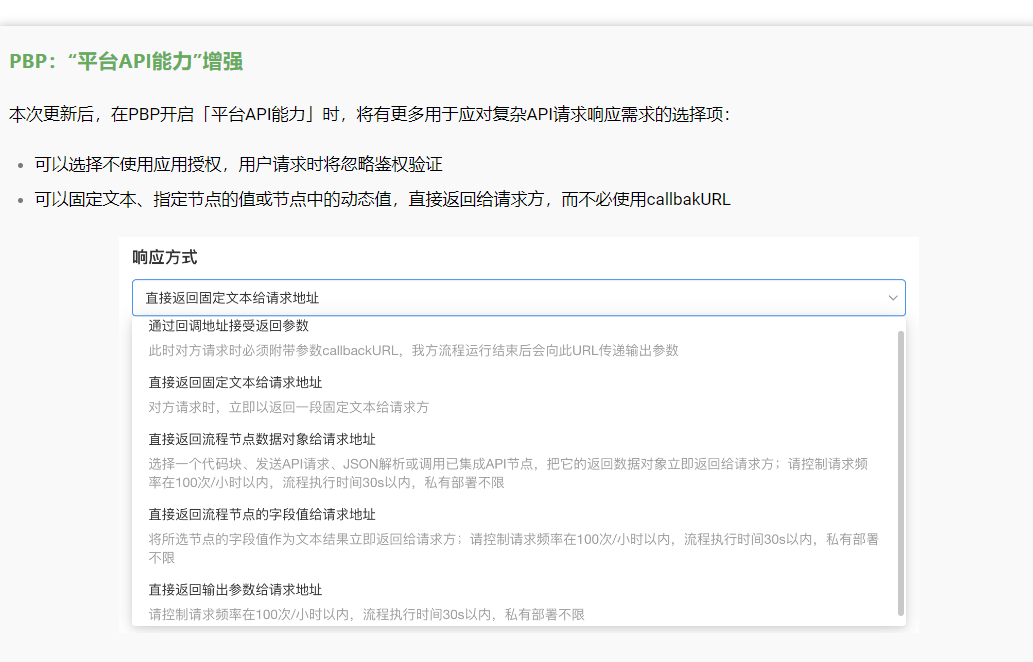Screen dimensions: 1033x662
Task: Click the 直接返回固定文本给请求地址 select field
Action: [518, 298]
